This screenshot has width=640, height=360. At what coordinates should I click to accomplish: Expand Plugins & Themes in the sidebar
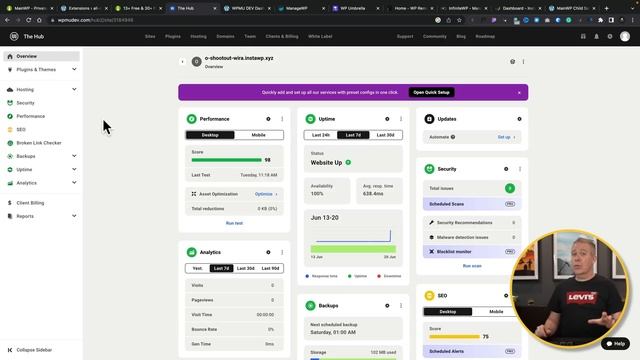point(74,69)
